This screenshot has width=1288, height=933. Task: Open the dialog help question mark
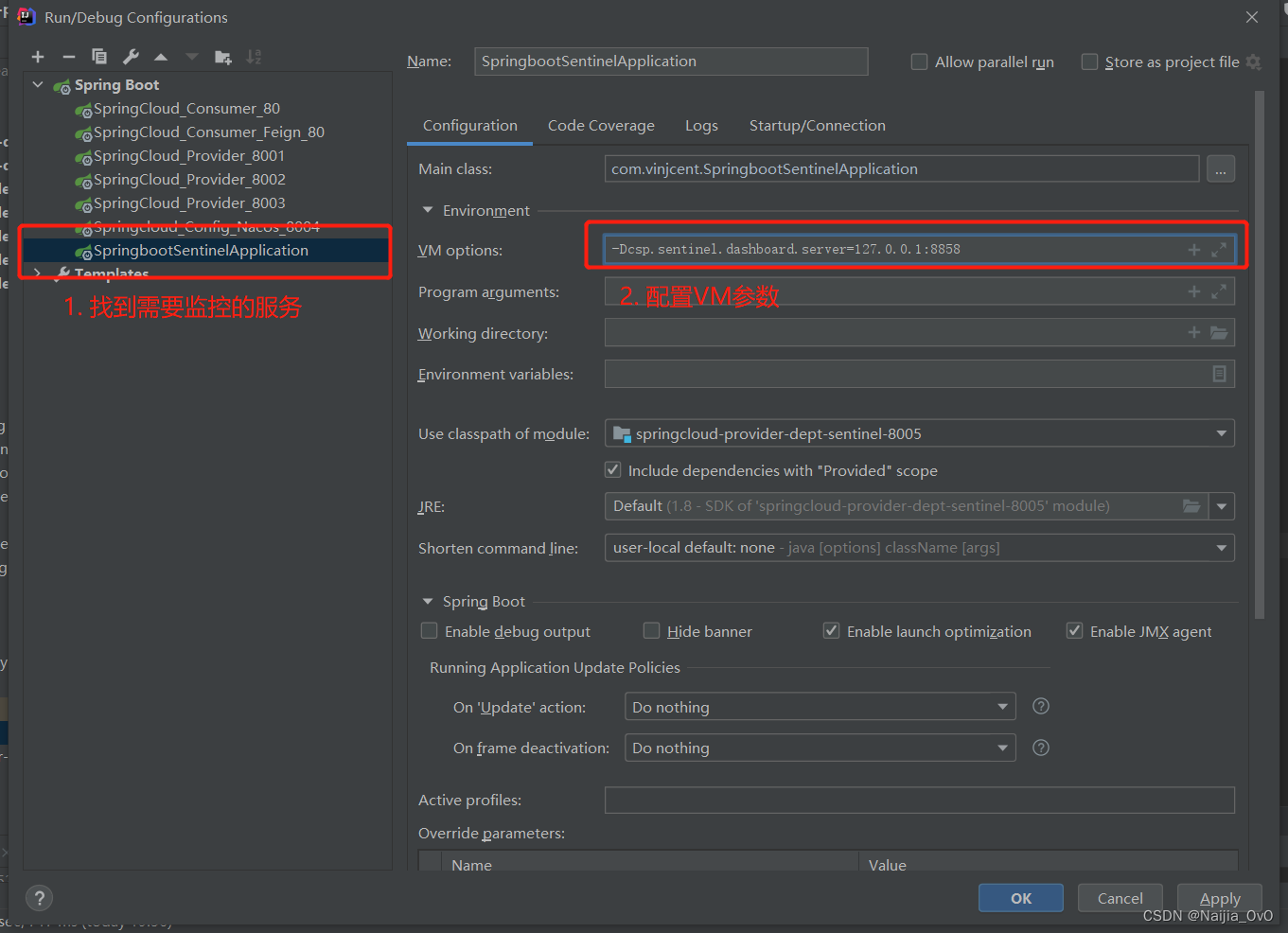point(39,898)
